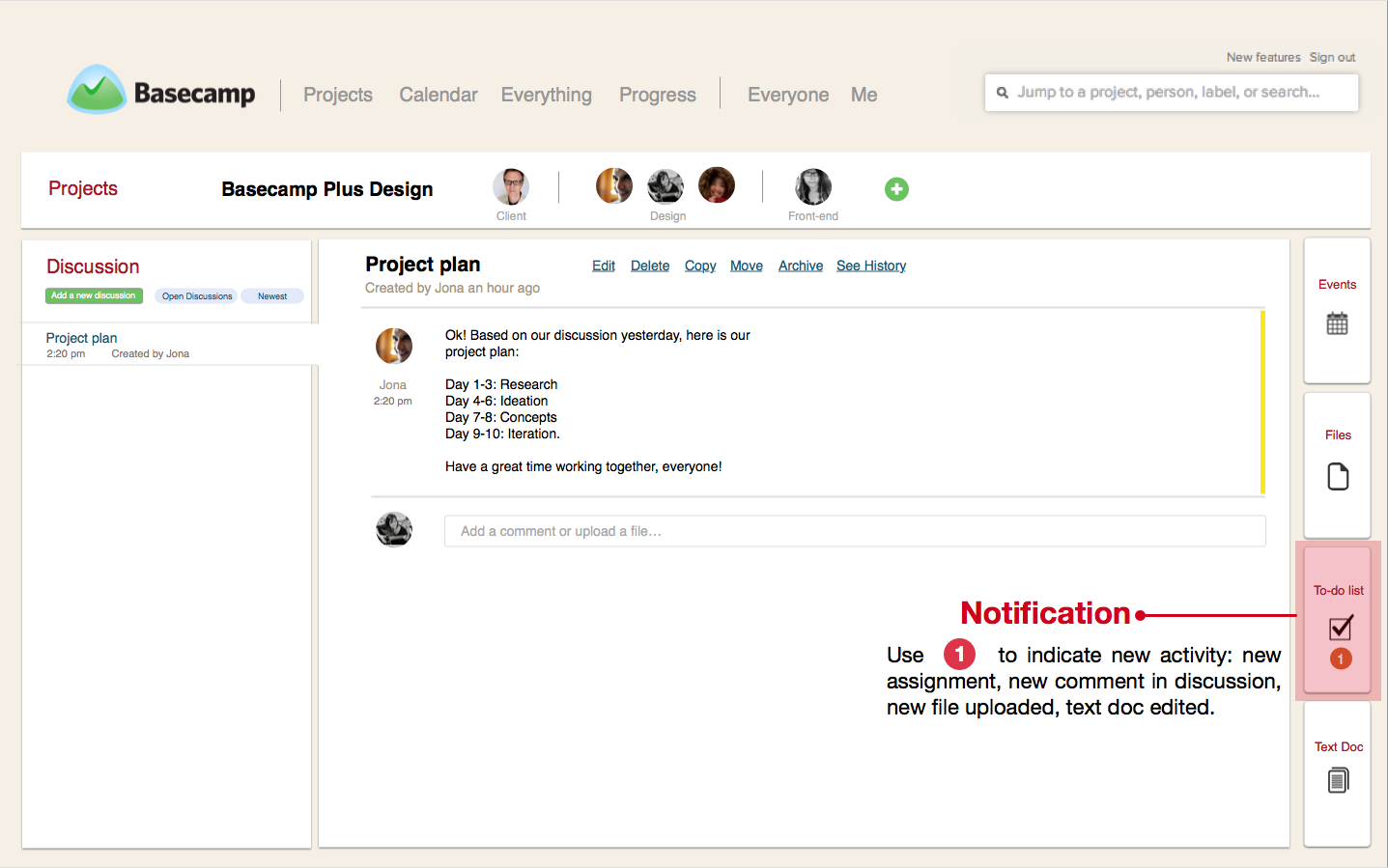This screenshot has height=868, width=1388.
Task: Click the 'Day 7-8: Concepts' line
Action: click(x=501, y=417)
